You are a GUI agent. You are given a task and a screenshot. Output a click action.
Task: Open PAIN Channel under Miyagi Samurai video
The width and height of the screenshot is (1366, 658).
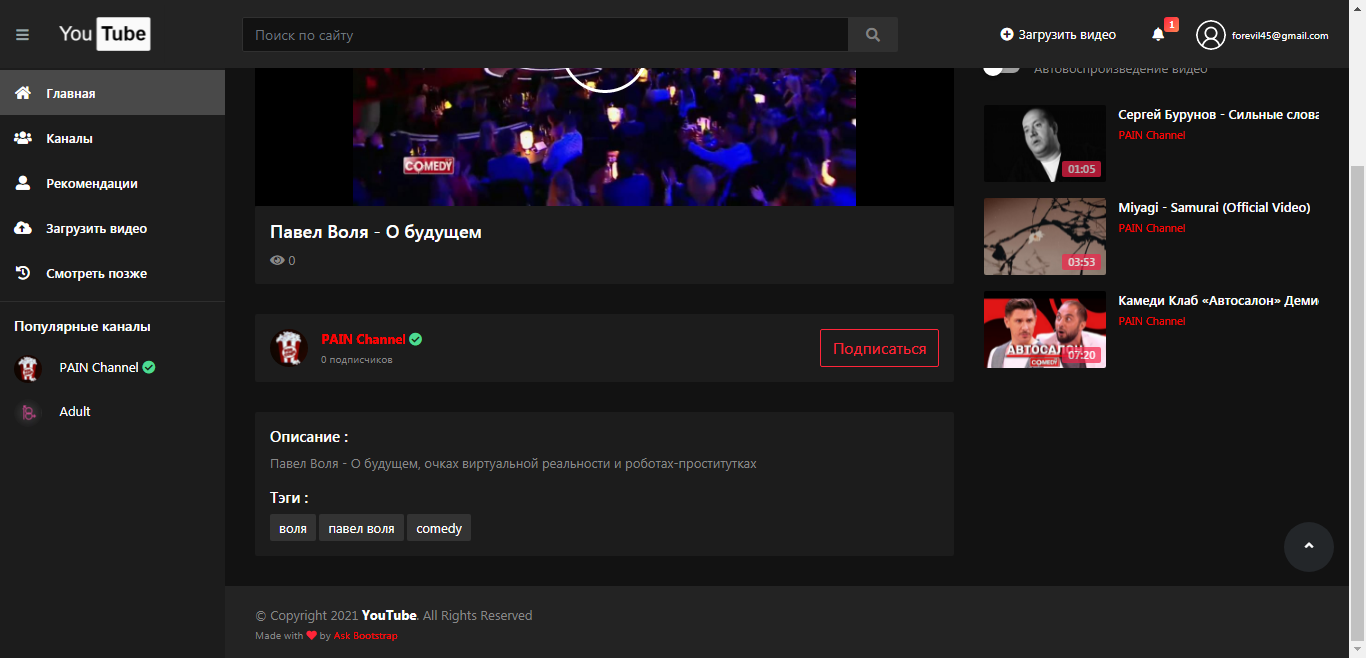pyautogui.click(x=1152, y=228)
